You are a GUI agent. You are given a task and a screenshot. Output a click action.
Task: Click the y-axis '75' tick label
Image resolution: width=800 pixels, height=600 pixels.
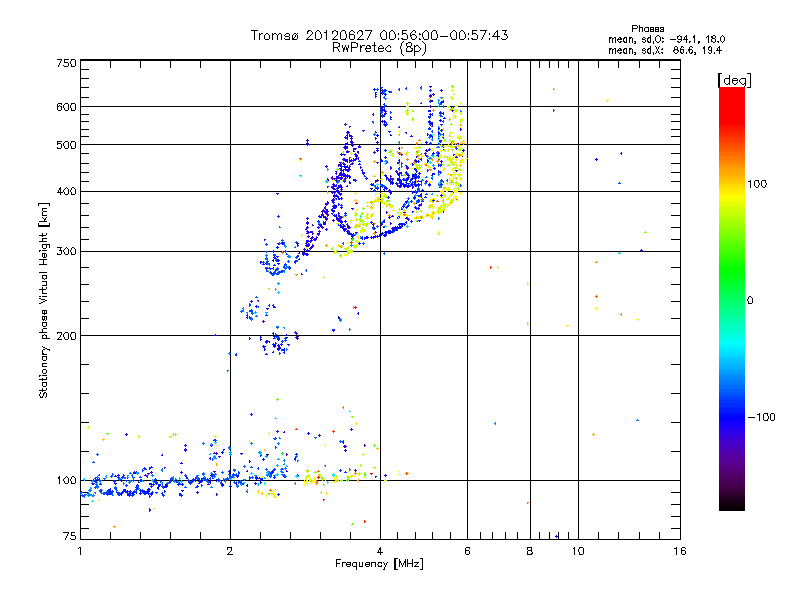click(x=70, y=536)
